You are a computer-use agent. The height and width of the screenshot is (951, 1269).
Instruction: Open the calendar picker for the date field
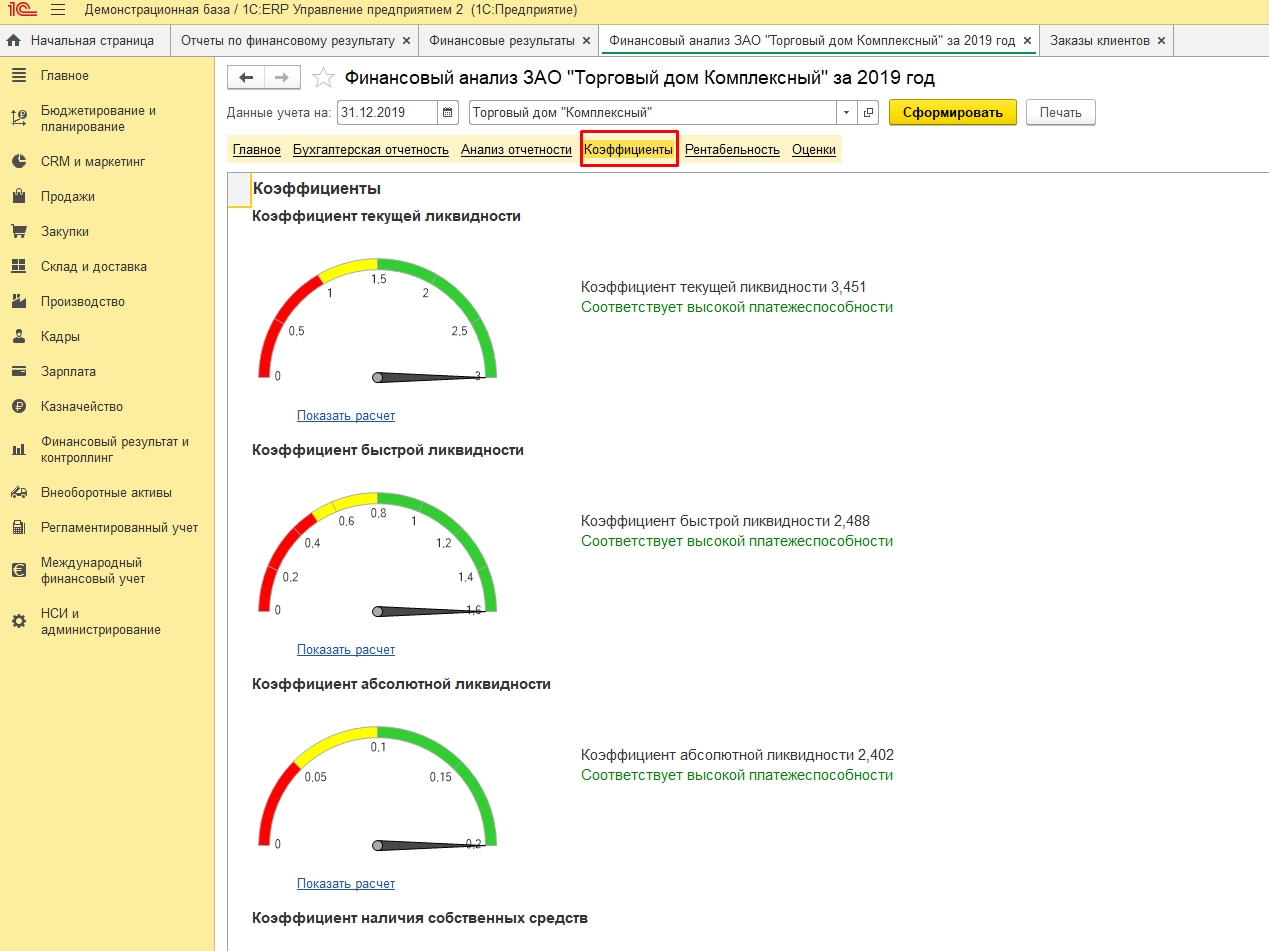coord(448,112)
